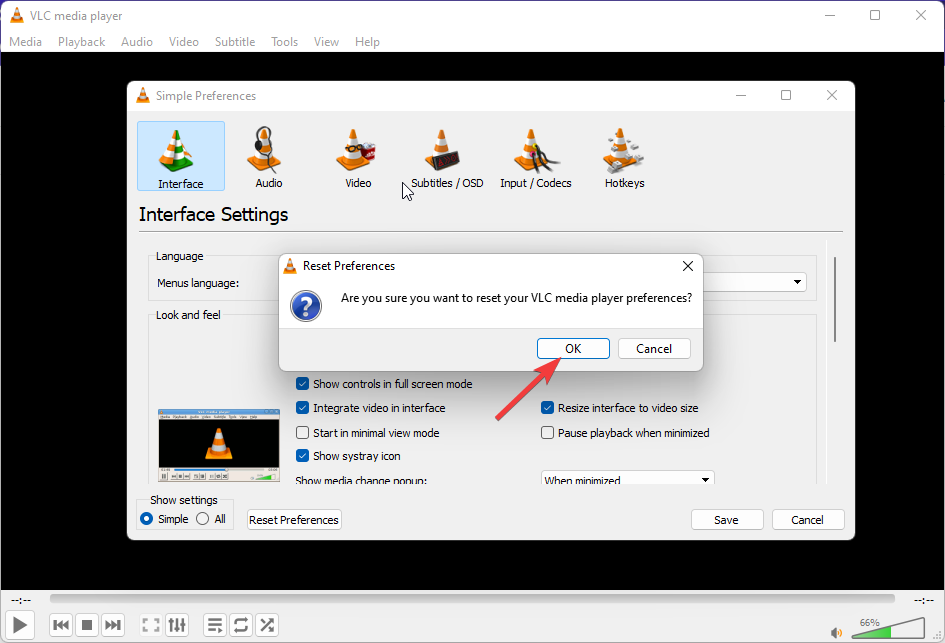Enable Start in minimal view mode
The image size is (945, 643).
click(x=303, y=433)
